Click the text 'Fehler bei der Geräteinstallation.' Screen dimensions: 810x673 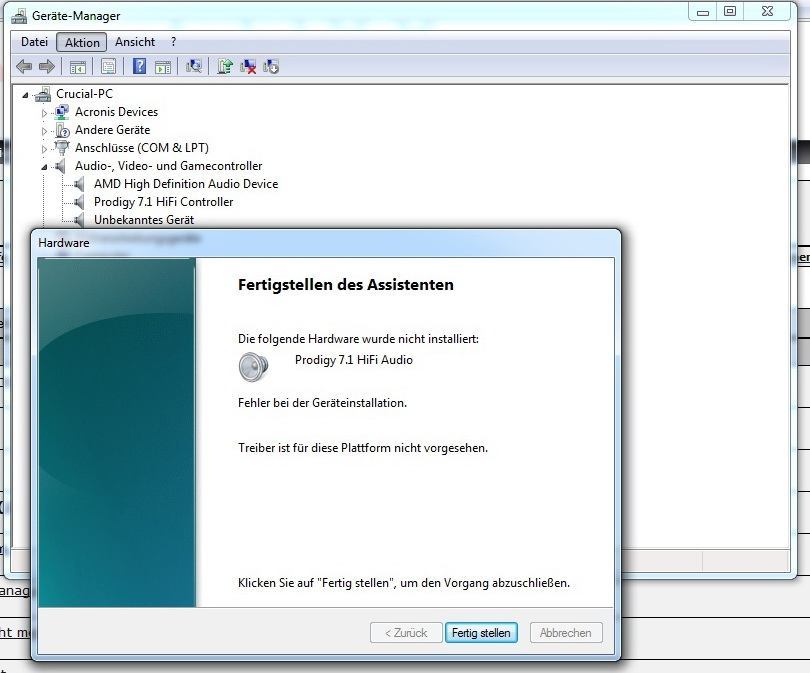pos(322,403)
